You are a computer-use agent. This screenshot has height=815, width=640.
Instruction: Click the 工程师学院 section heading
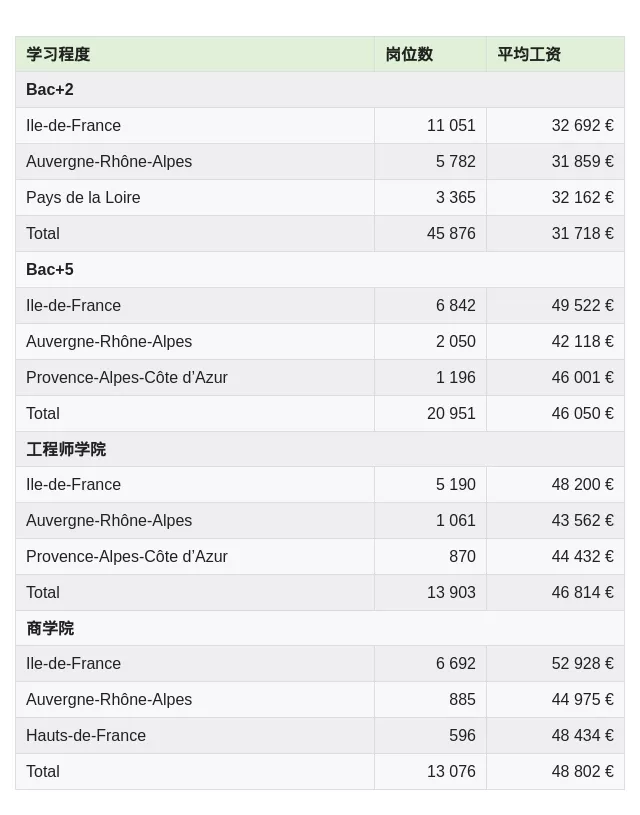[66, 449]
